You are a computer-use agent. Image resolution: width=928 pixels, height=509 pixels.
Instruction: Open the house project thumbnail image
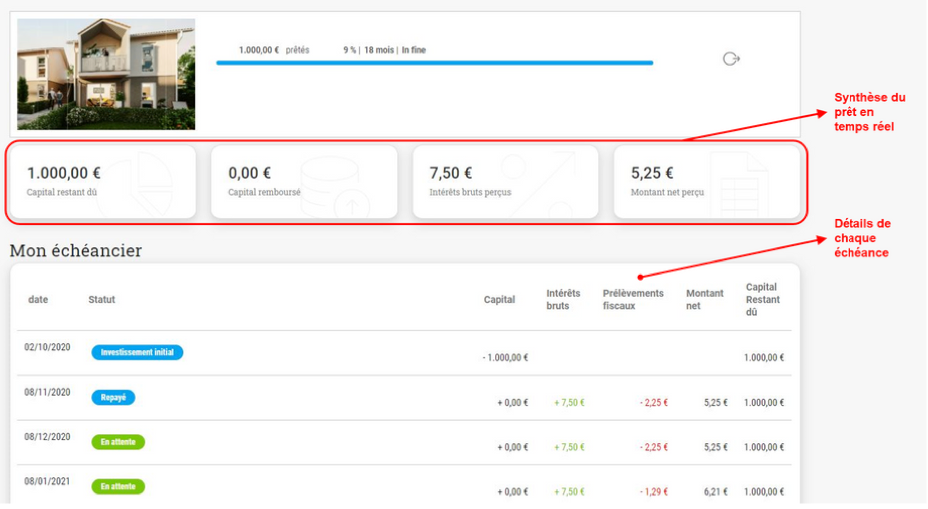106,74
